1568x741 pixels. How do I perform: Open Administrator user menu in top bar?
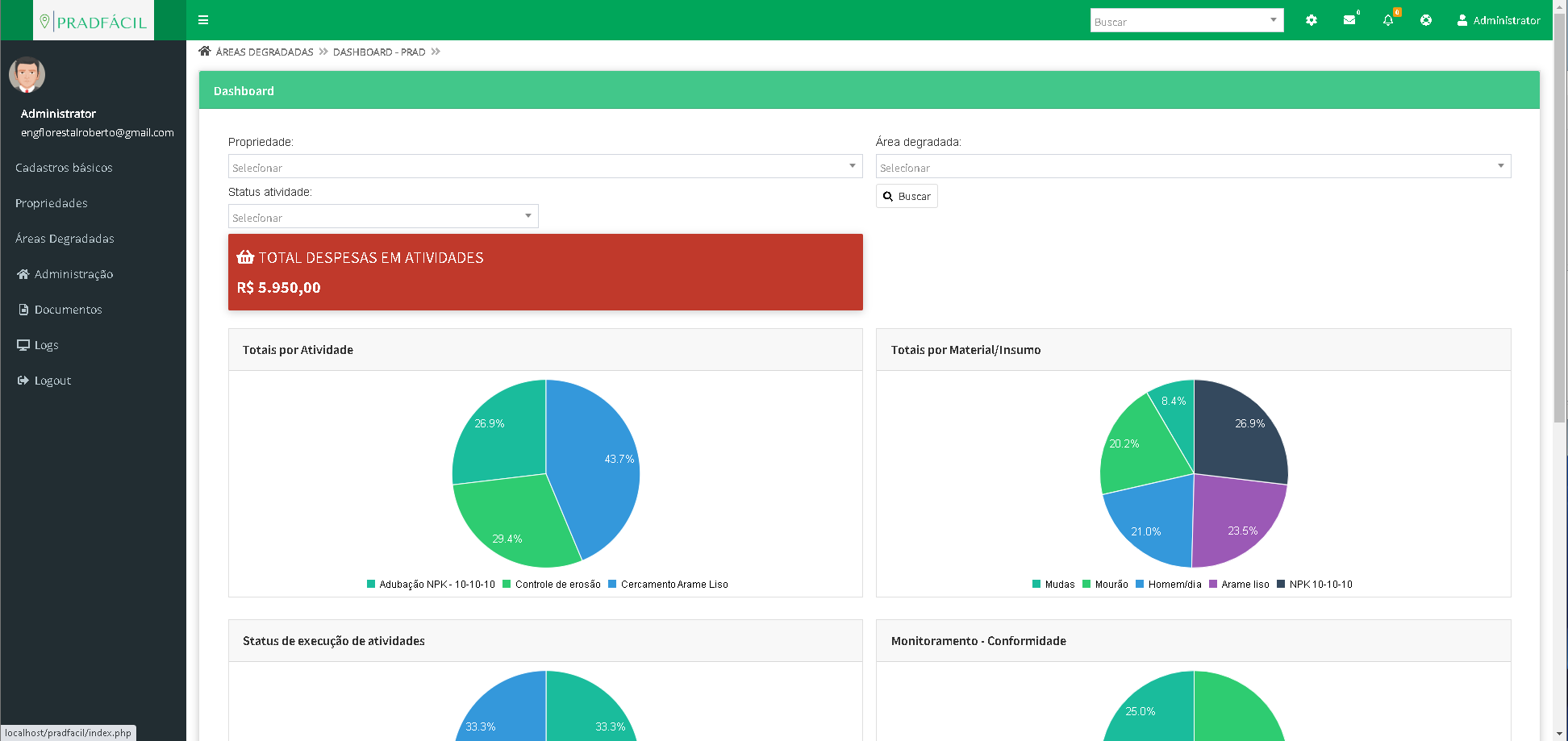[x=1498, y=20]
